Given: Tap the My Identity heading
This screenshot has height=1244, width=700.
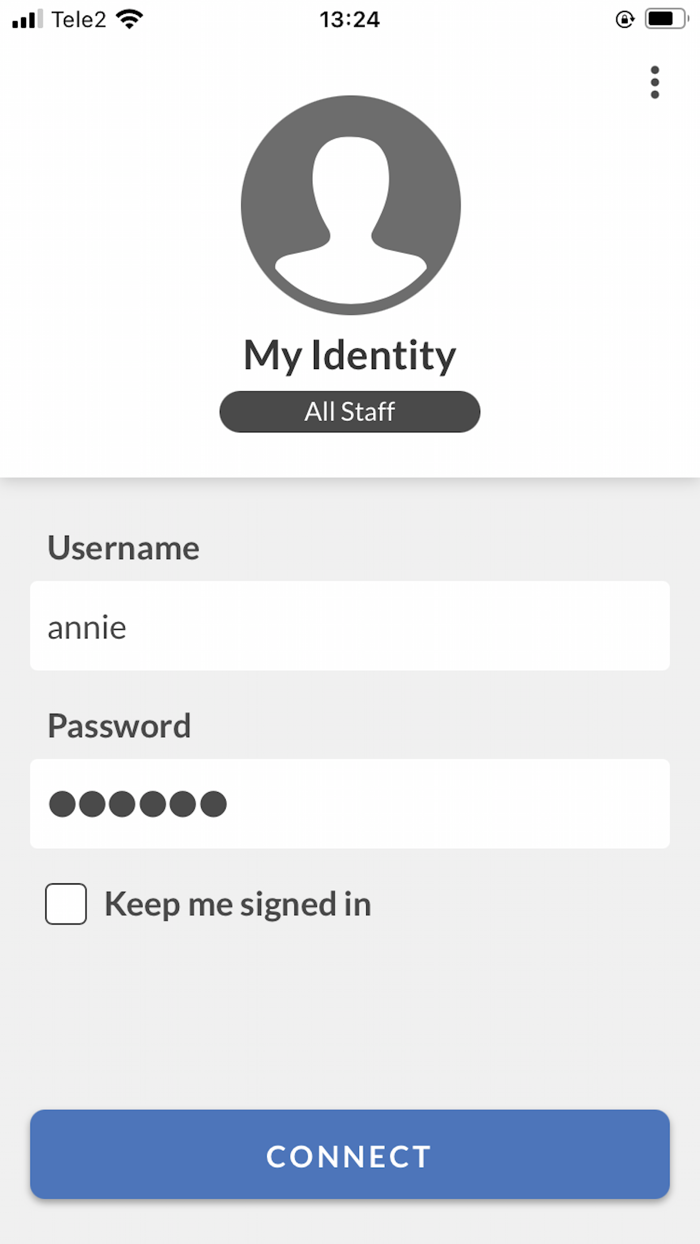Looking at the screenshot, I should [350, 355].
